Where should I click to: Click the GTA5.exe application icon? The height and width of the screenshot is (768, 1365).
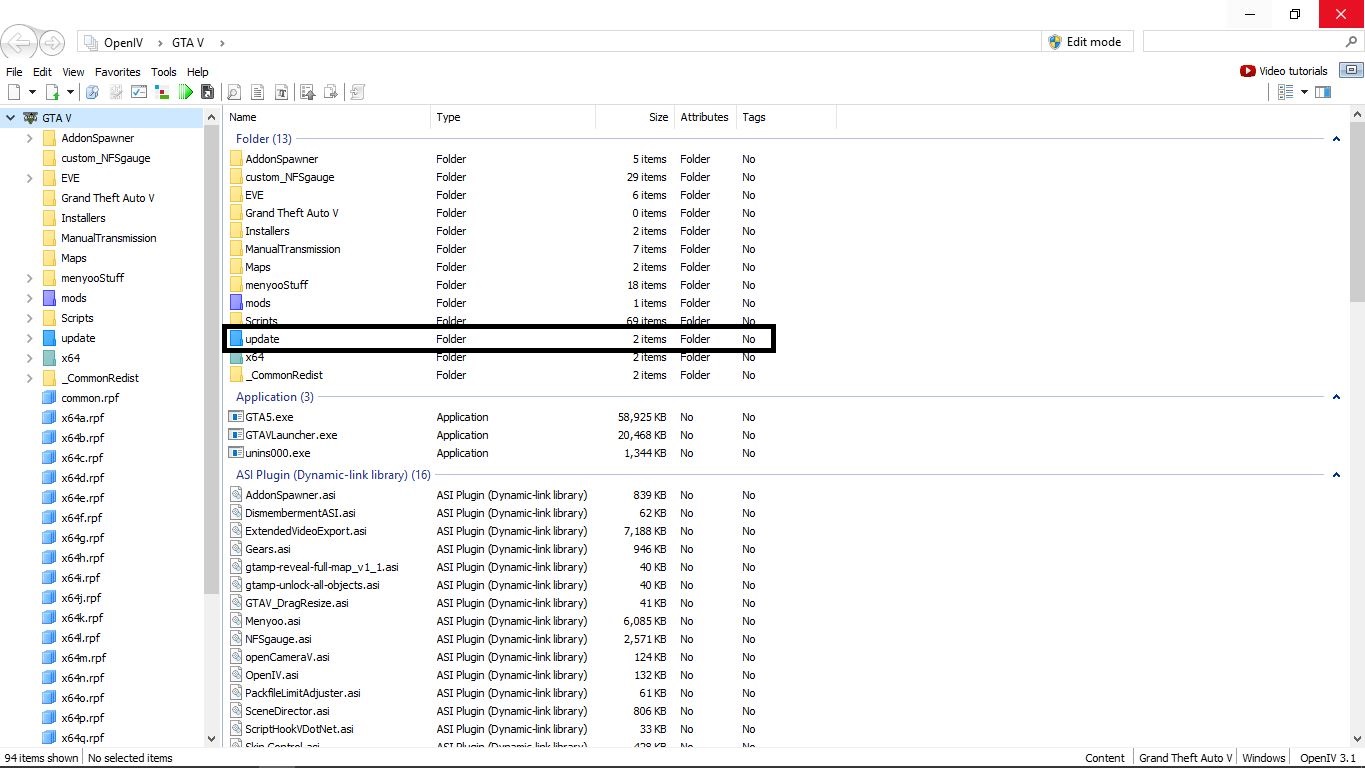point(236,417)
